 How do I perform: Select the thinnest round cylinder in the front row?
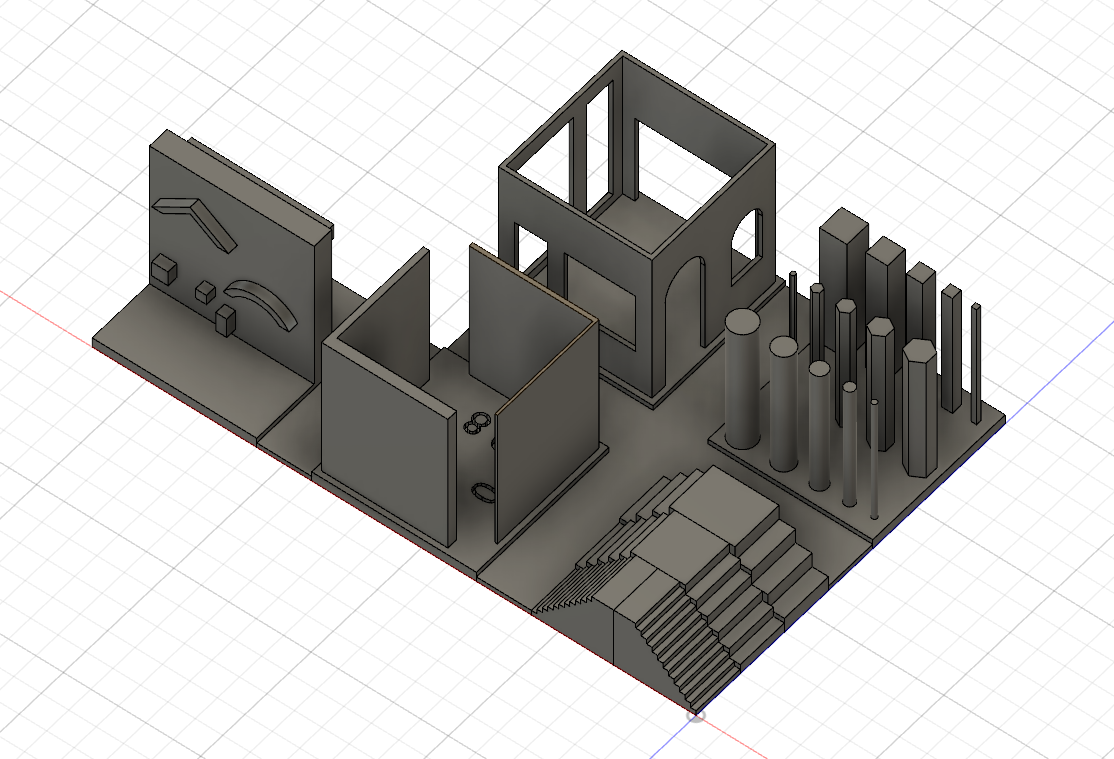click(x=874, y=461)
